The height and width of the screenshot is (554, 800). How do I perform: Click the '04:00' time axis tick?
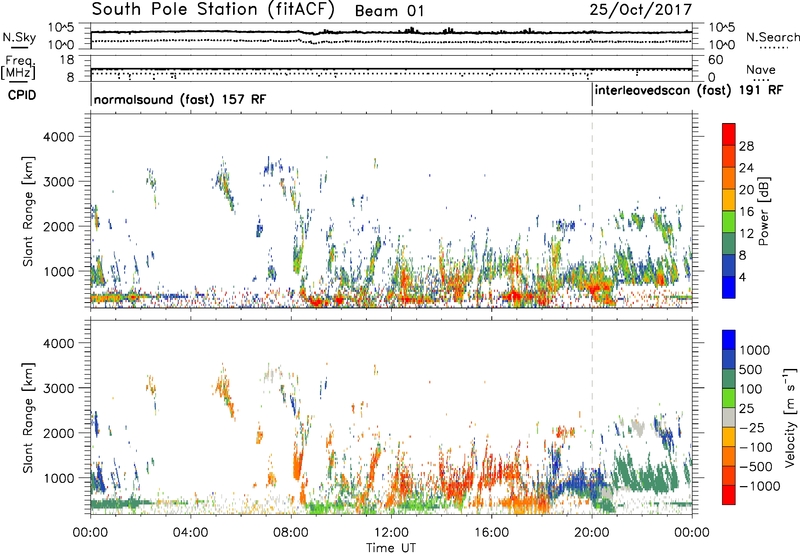(x=190, y=533)
